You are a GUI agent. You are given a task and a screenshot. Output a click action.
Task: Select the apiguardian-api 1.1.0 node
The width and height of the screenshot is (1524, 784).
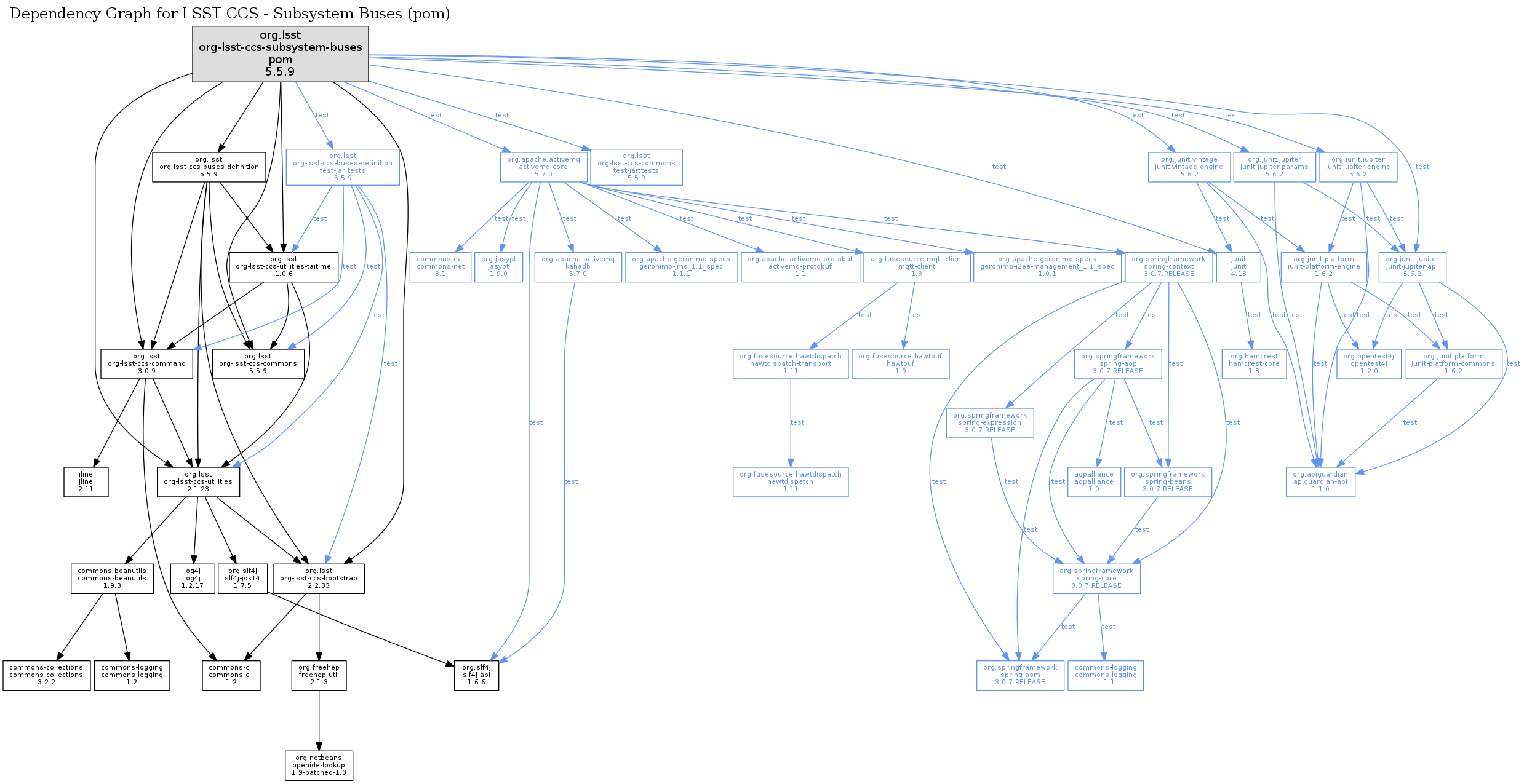(1320, 481)
